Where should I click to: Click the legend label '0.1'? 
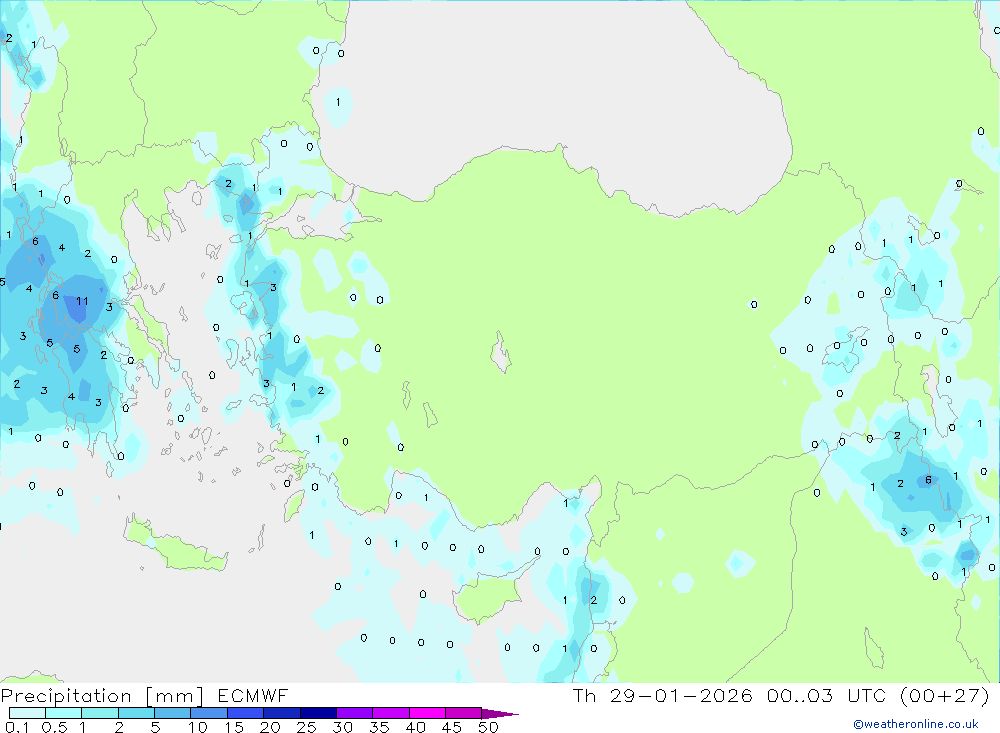point(17,727)
